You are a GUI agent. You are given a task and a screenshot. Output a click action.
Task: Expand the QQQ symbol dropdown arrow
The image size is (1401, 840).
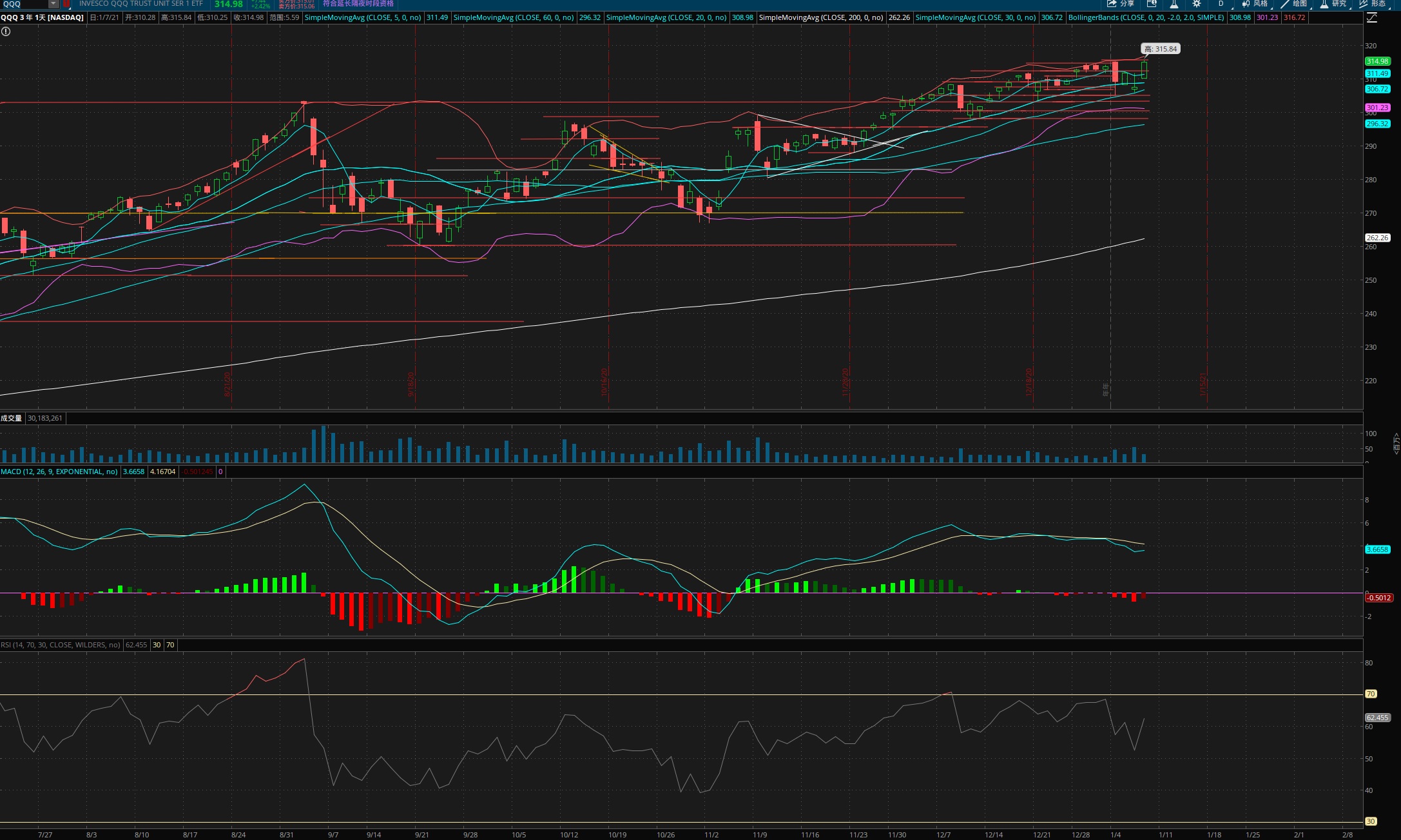[x=53, y=4]
